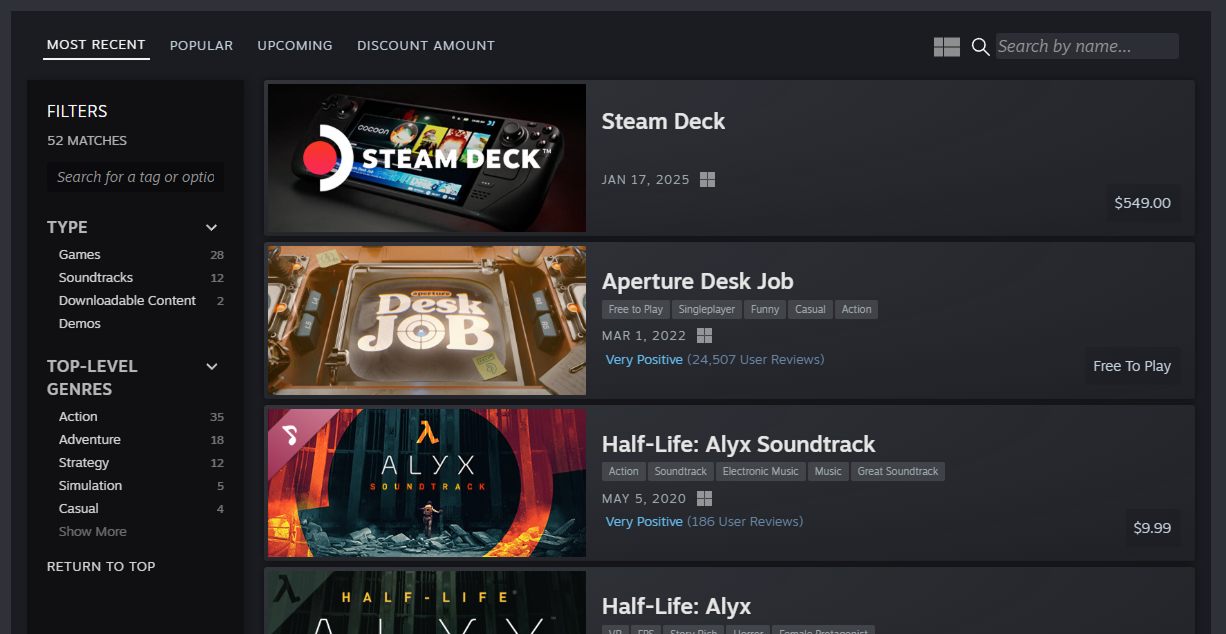Open the Aperture Desk Job title
The image size is (1226, 634).
697,282
